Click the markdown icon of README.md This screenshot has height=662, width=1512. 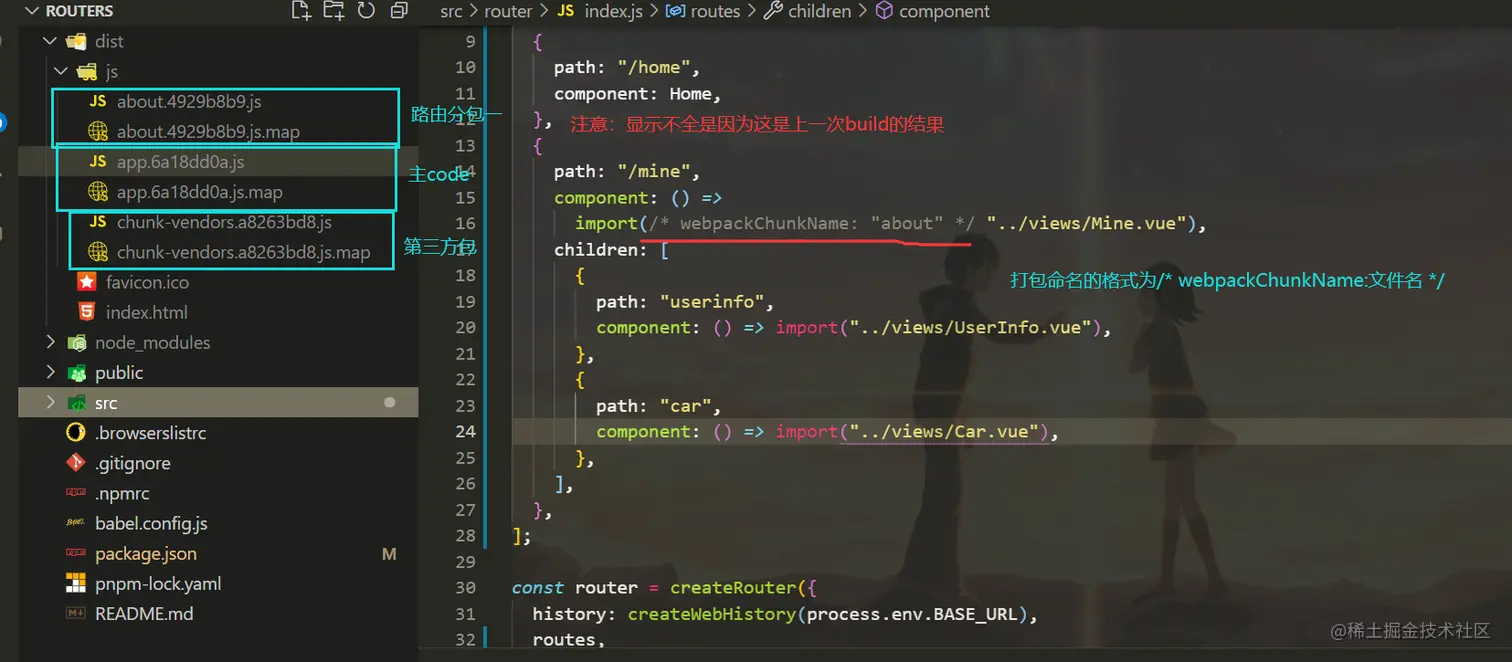(x=76, y=613)
